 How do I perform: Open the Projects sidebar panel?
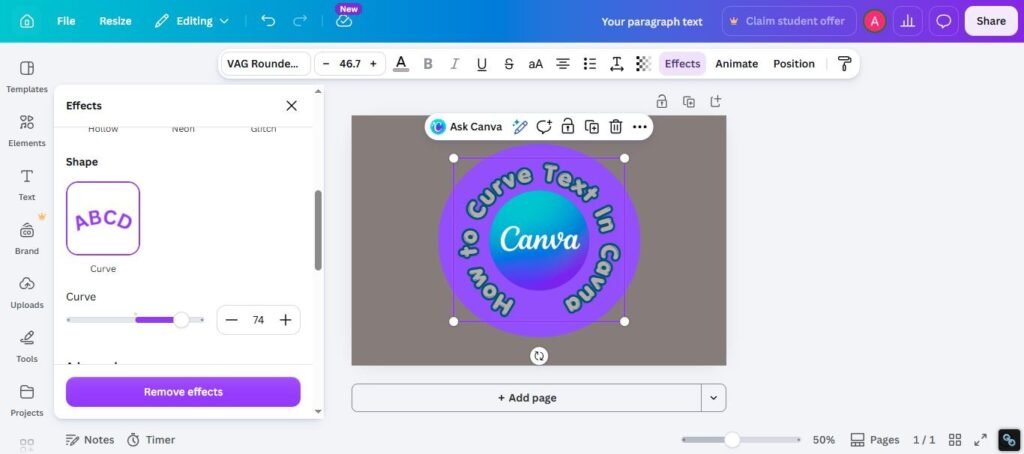(27, 400)
